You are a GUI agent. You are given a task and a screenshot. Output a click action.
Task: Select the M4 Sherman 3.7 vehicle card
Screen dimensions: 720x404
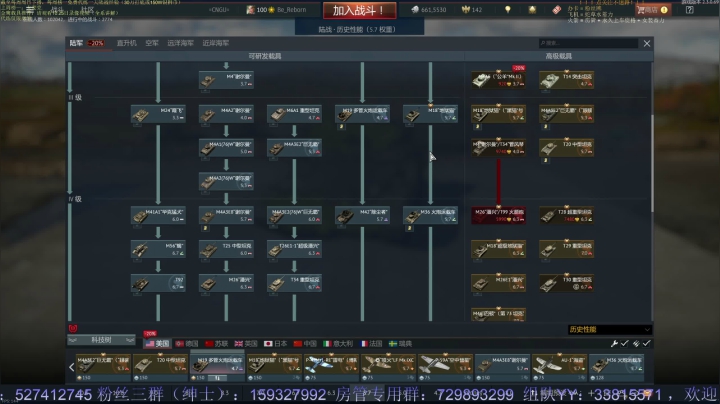[226, 80]
